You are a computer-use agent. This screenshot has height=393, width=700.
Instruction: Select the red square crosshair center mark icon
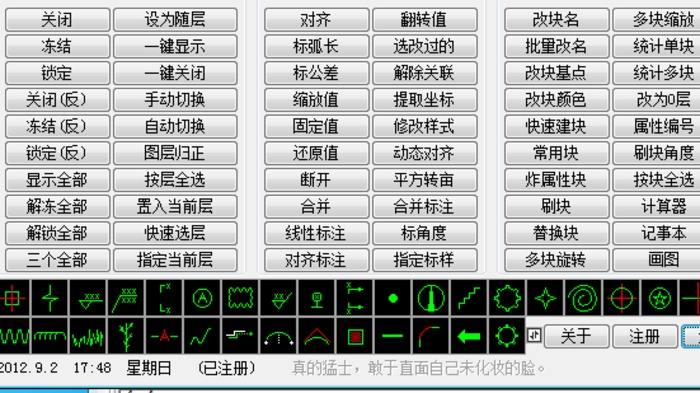(x=13, y=298)
